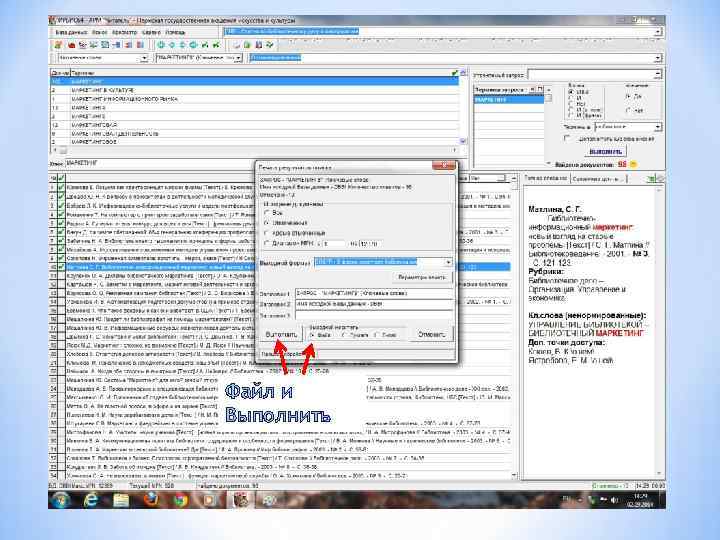The image size is (720, 540).
Task: Launch Firefox from the taskbar
Action: click(151, 500)
